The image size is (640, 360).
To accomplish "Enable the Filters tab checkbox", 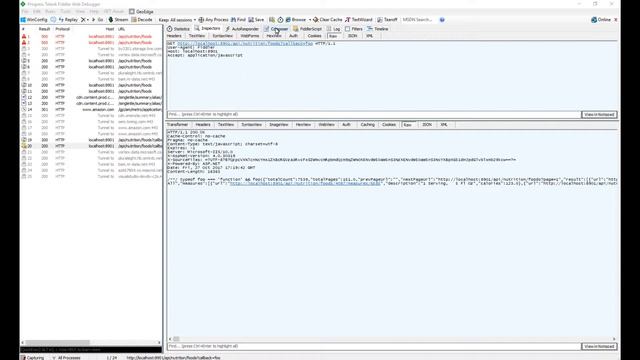I will (x=348, y=29).
